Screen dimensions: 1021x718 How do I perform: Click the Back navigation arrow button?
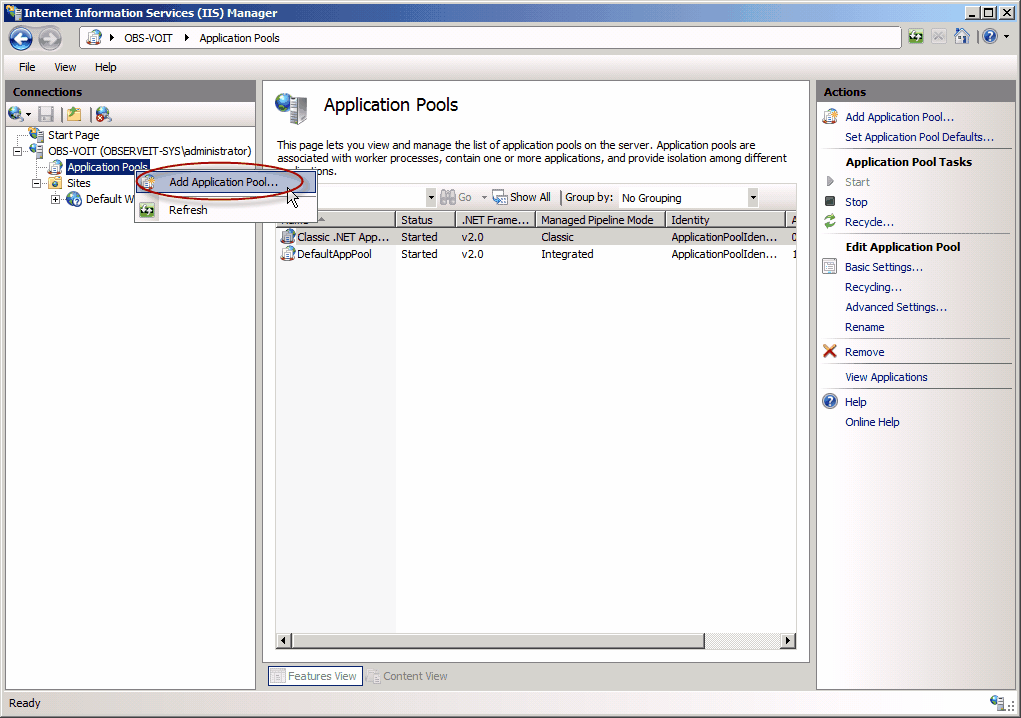pos(21,38)
